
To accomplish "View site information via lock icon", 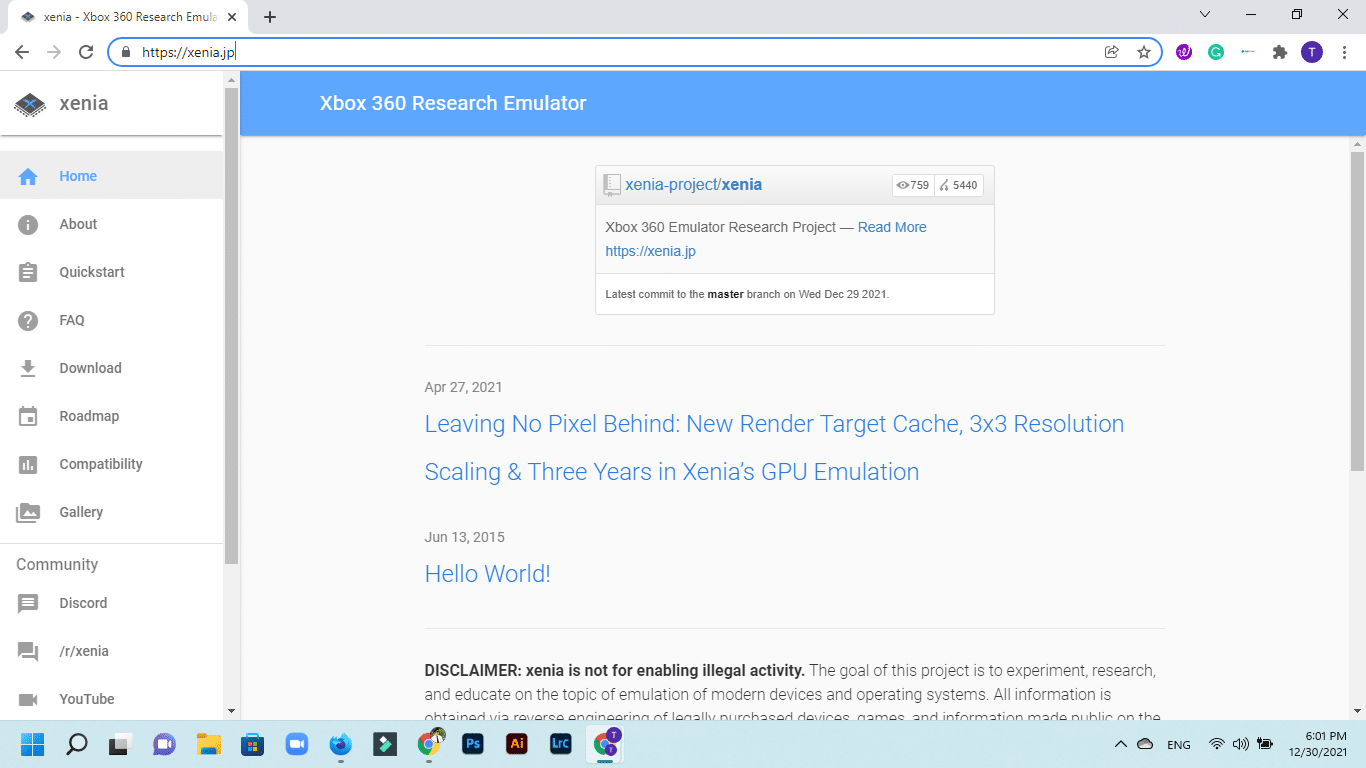I will click(x=125, y=52).
